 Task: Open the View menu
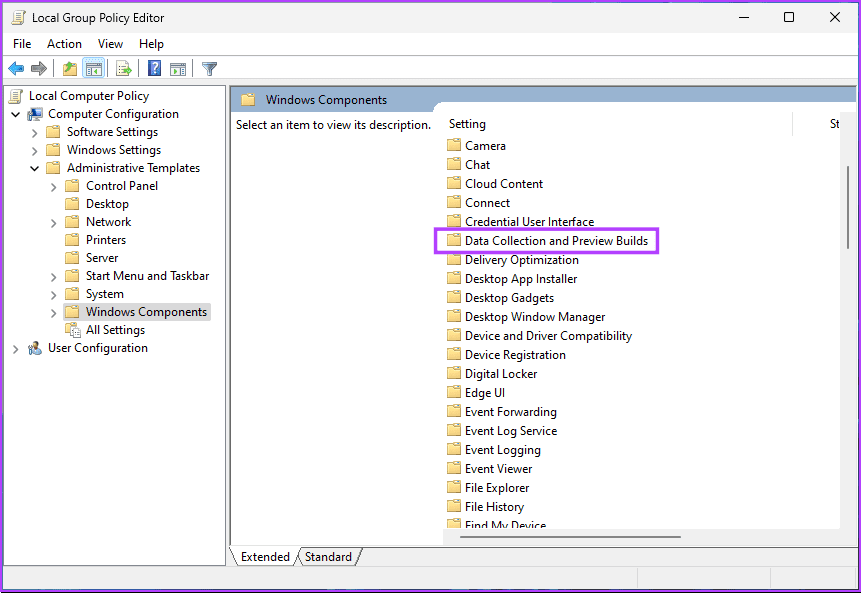tap(110, 44)
